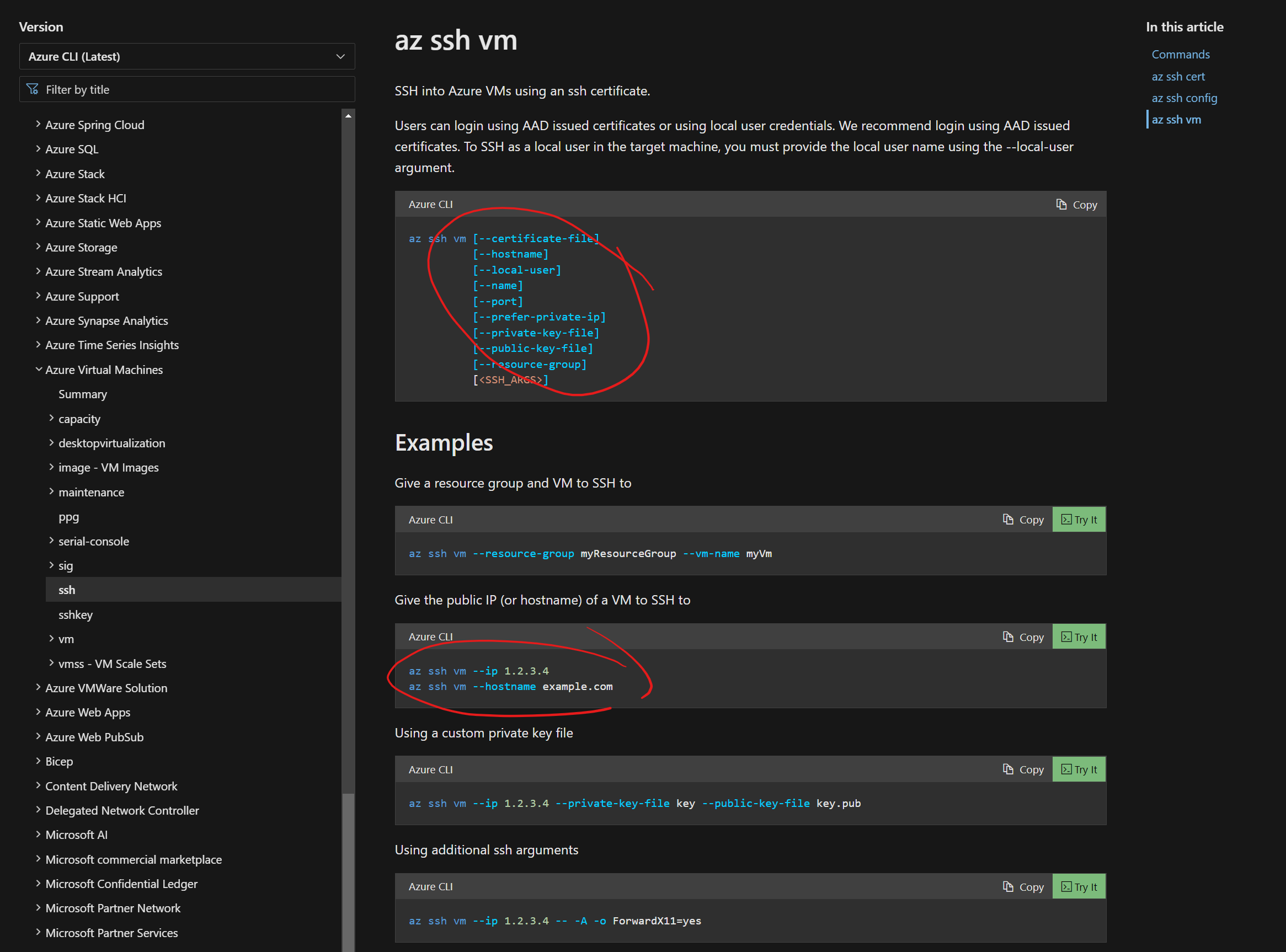Expand Azure SQL node
1286x952 pixels.
click(x=38, y=149)
